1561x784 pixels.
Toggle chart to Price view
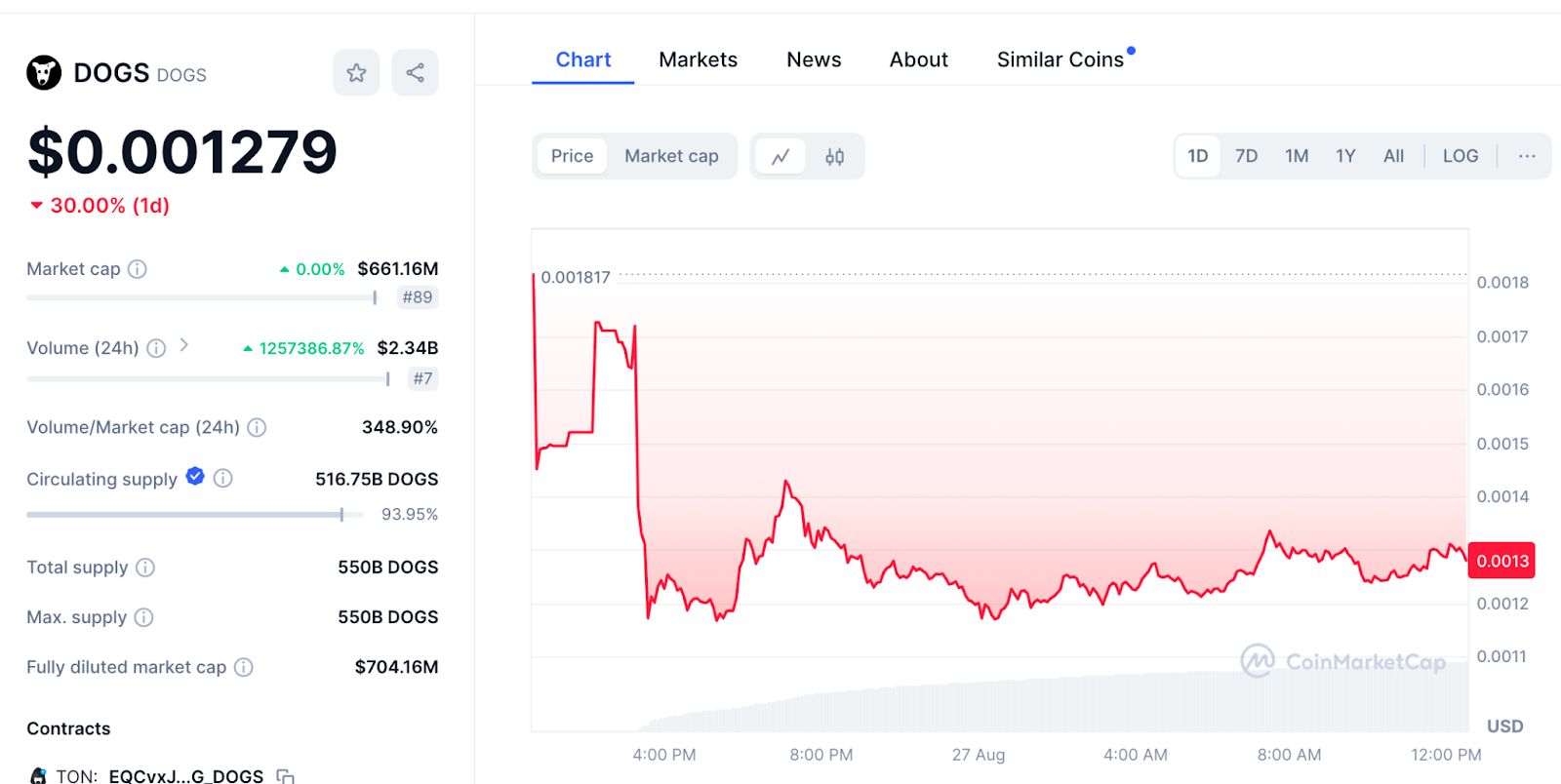(x=572, y=156)
